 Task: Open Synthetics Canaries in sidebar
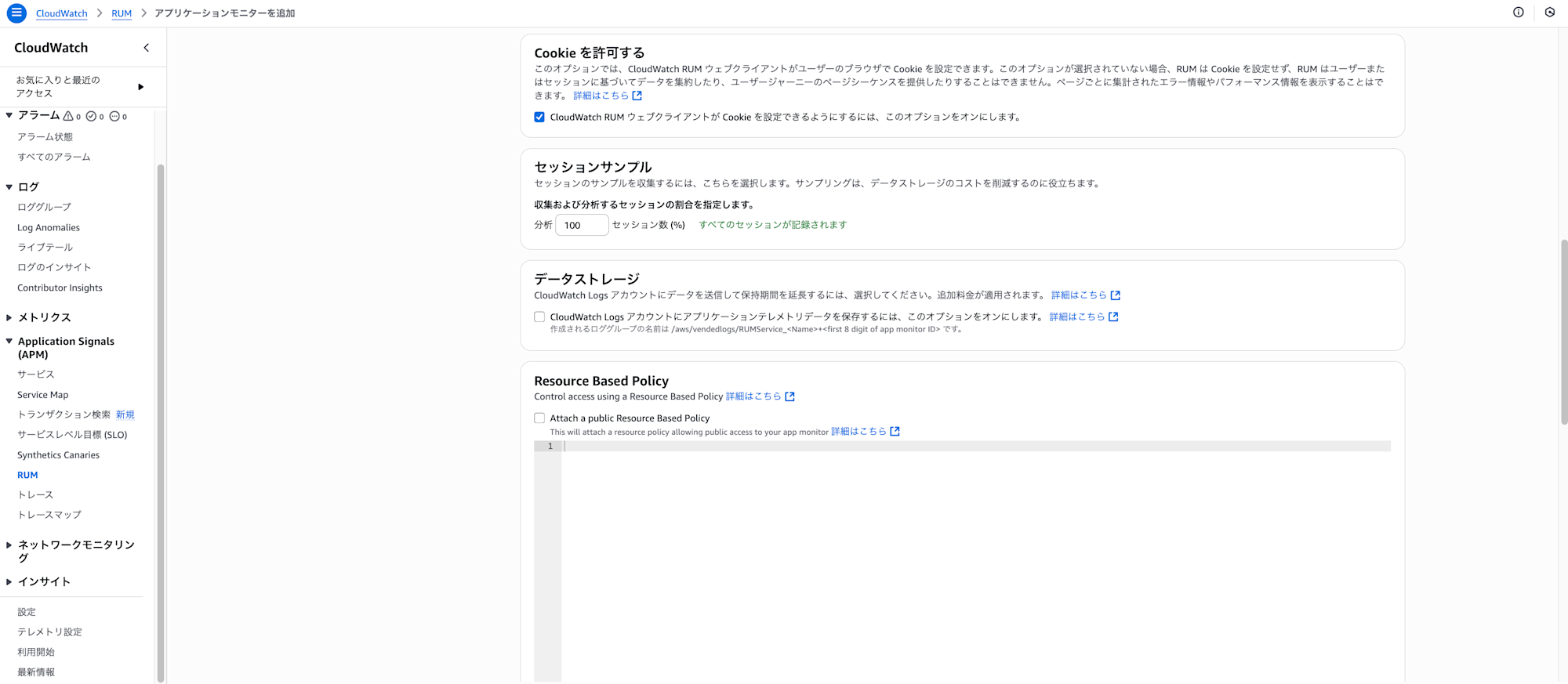[x=58, y=455]
